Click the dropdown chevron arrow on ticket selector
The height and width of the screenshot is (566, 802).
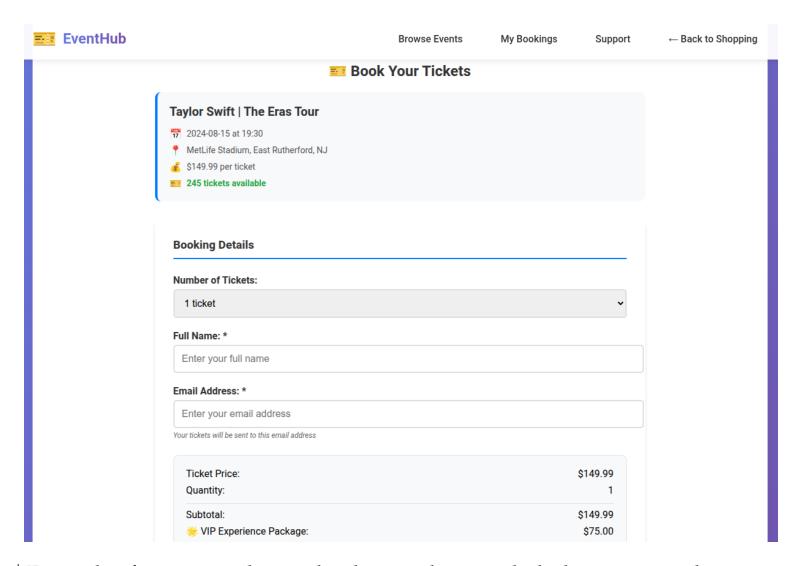coord(620,303)
